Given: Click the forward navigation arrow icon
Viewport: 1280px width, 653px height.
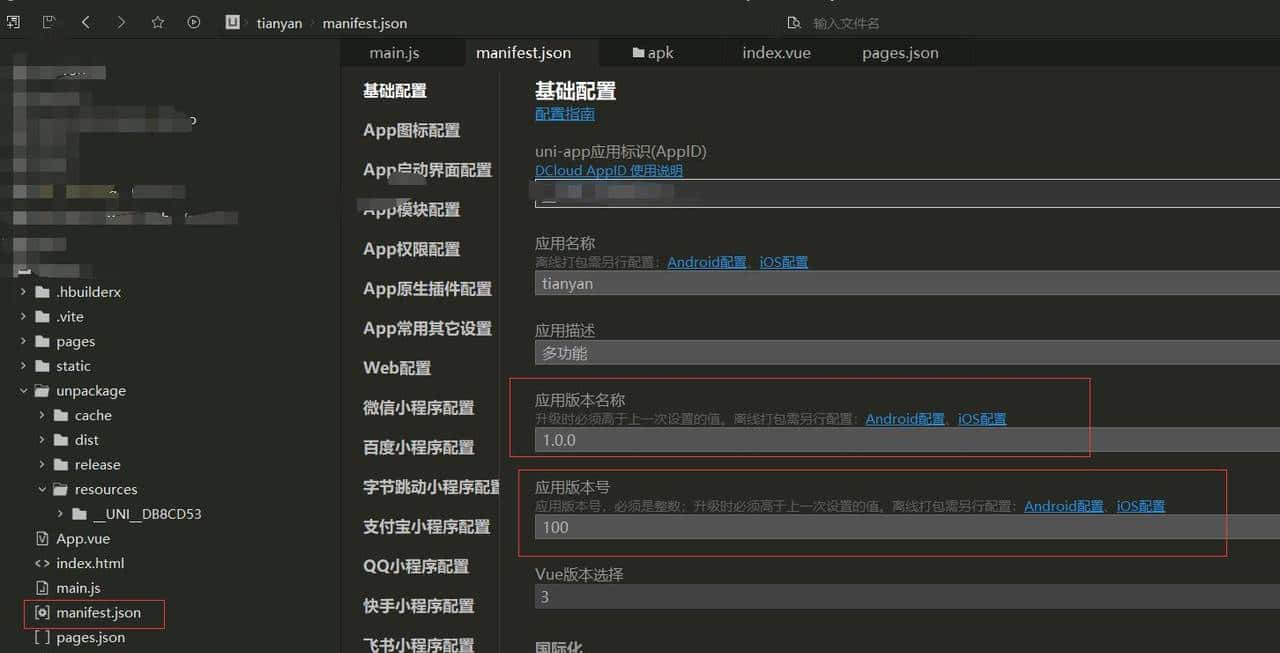Looking at the screenshot, I should (x=120, y=22).
